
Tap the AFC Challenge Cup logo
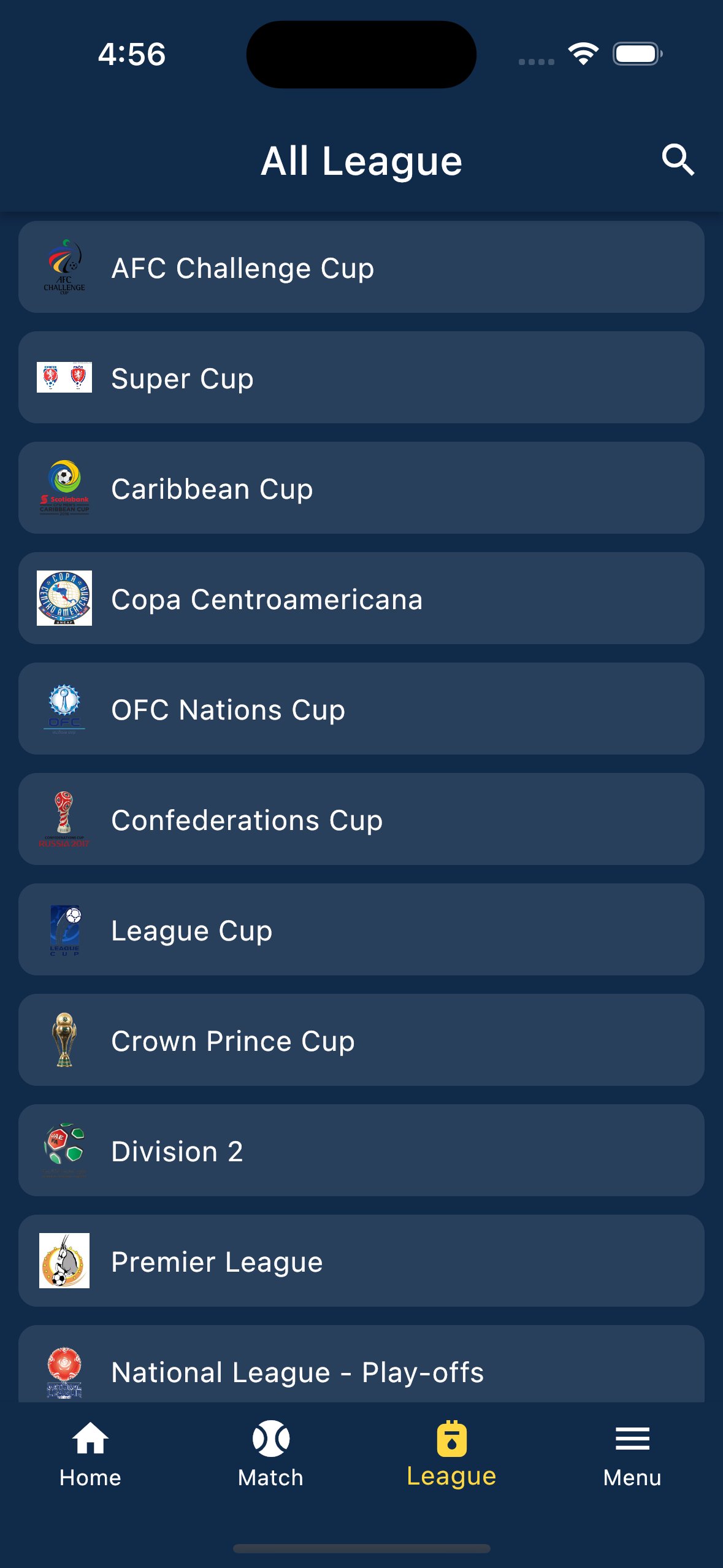pyautogui.click(x=64, y=267)
